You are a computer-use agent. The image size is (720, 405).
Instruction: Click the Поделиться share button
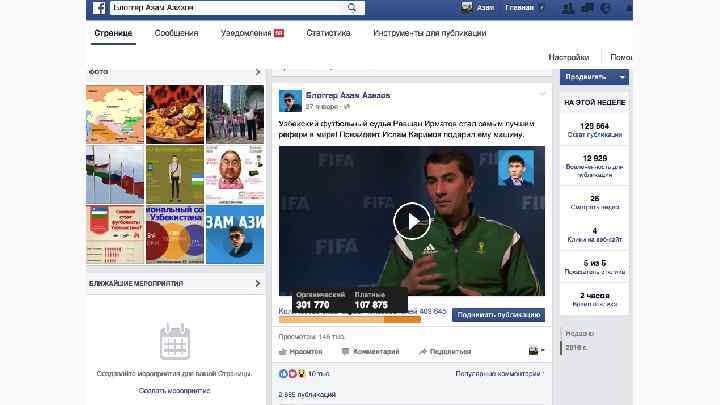tap(445, 352)
